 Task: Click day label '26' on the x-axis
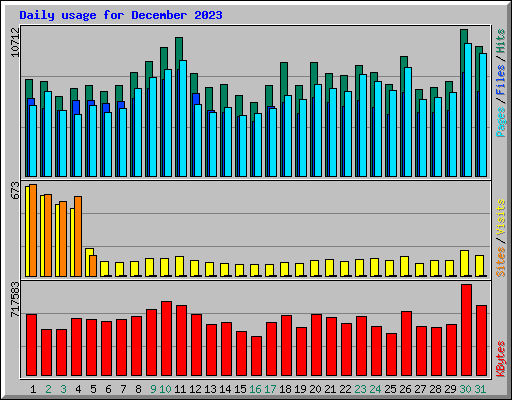pyautogui.click(x=405, y=389)
